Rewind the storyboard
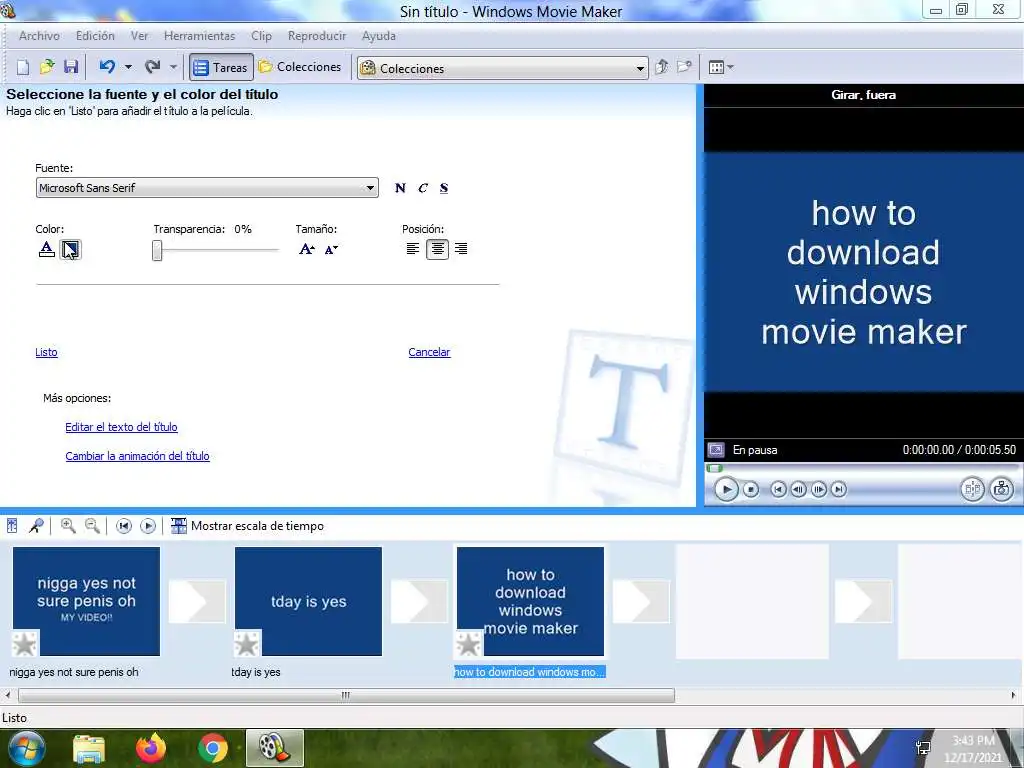The height and width of the screenshot is (768, 1024). [123, 526]
